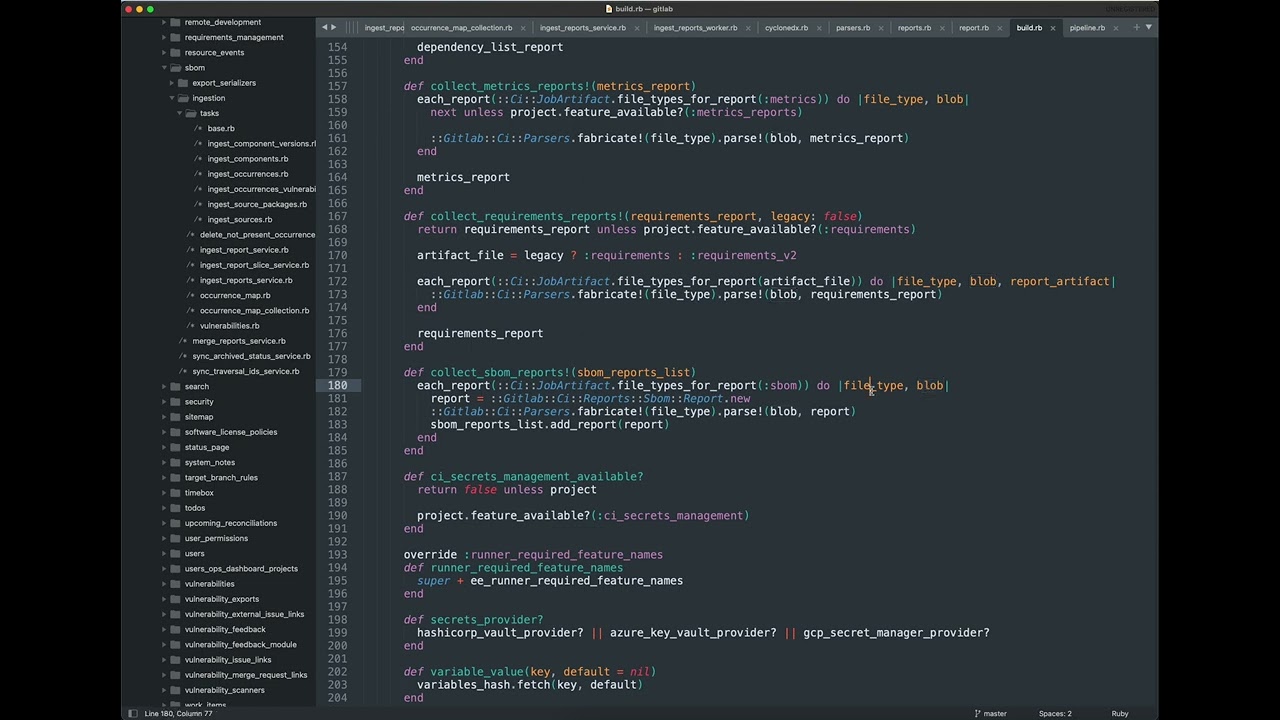Click the status_page folder icon

coord(176,447)
